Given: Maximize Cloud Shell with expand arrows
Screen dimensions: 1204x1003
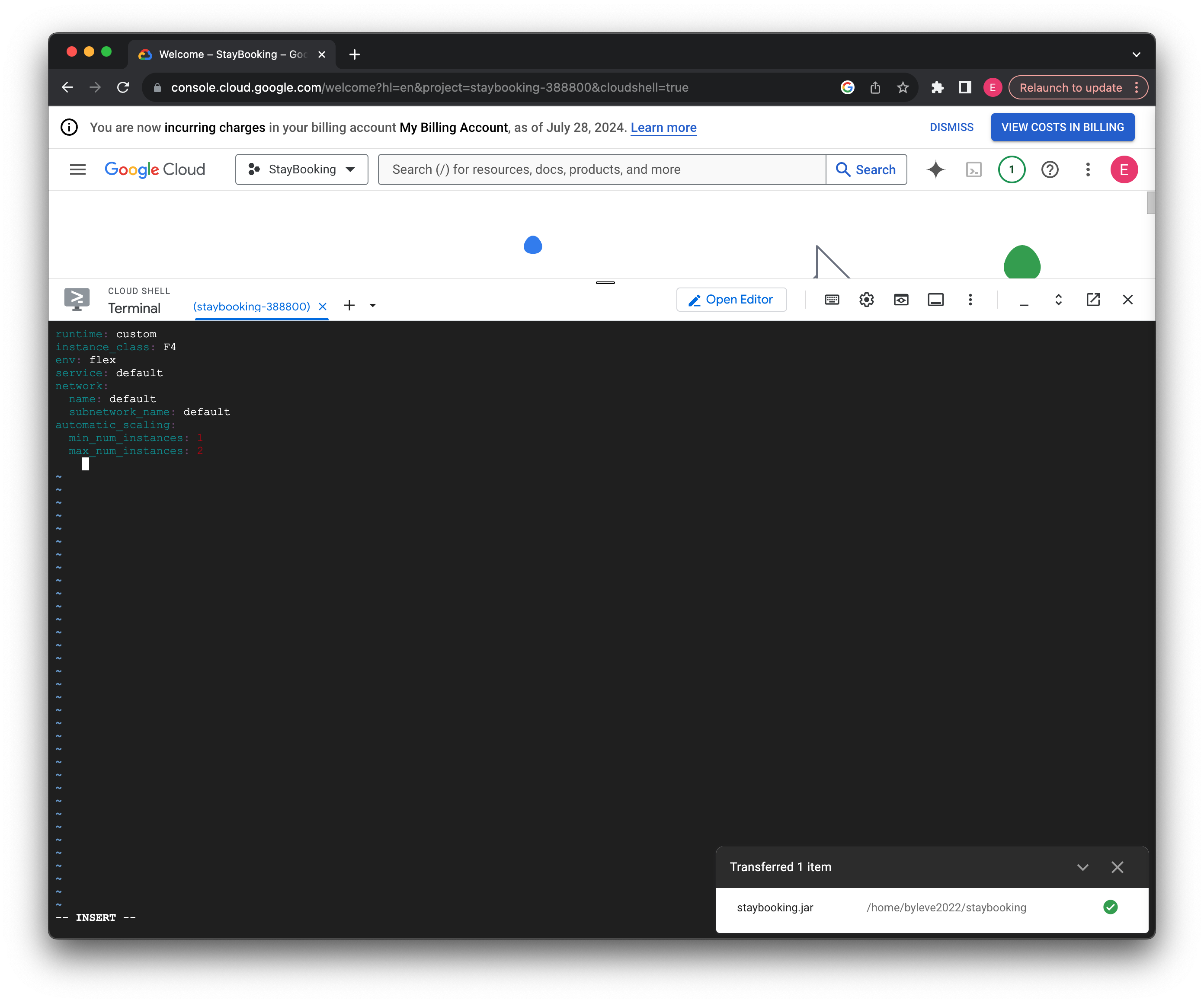Looking at the screenshot, I should [x=1058, y=299].
